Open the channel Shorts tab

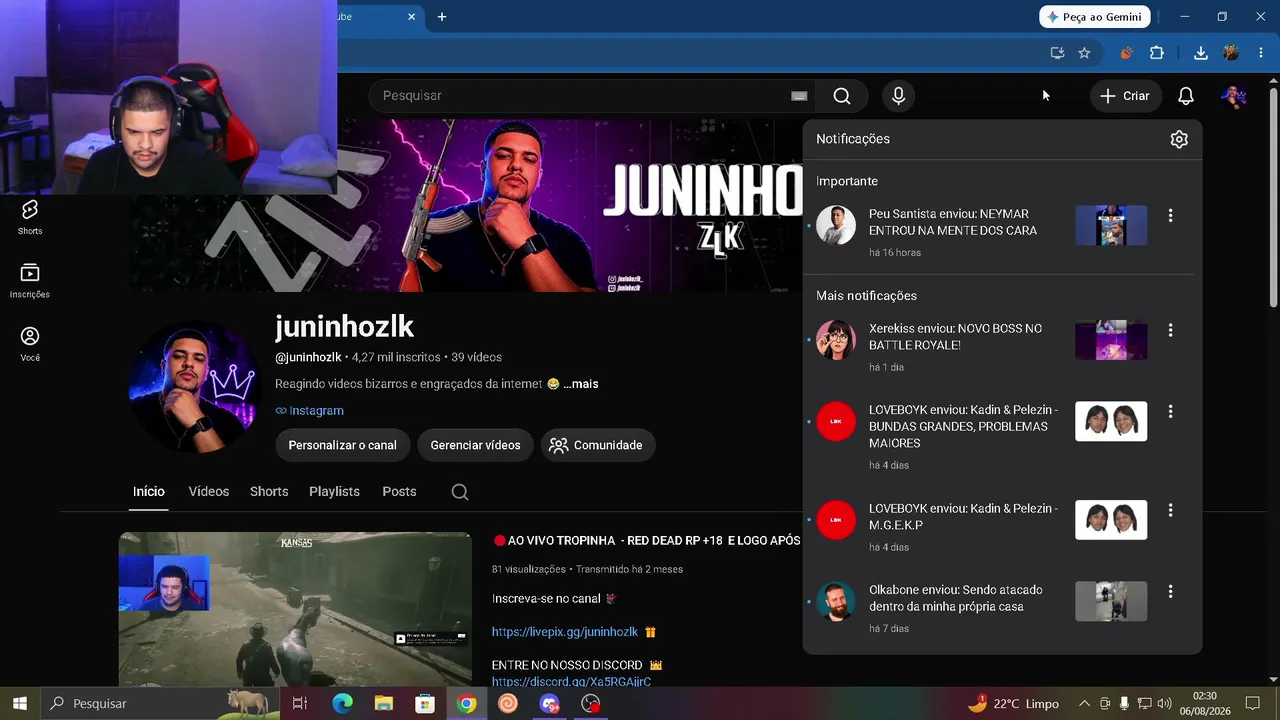click(x=269, y=492)
